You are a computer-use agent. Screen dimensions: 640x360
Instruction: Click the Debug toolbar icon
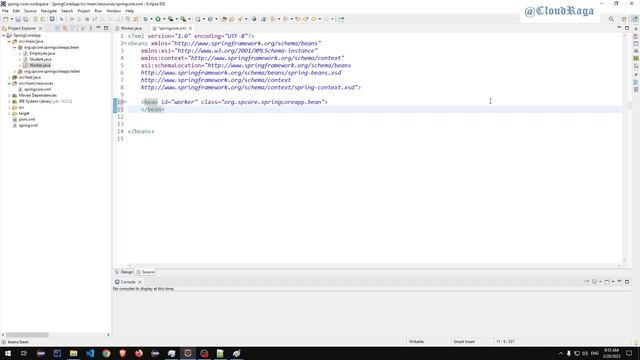pyautogui.click(x=145, y=19)
